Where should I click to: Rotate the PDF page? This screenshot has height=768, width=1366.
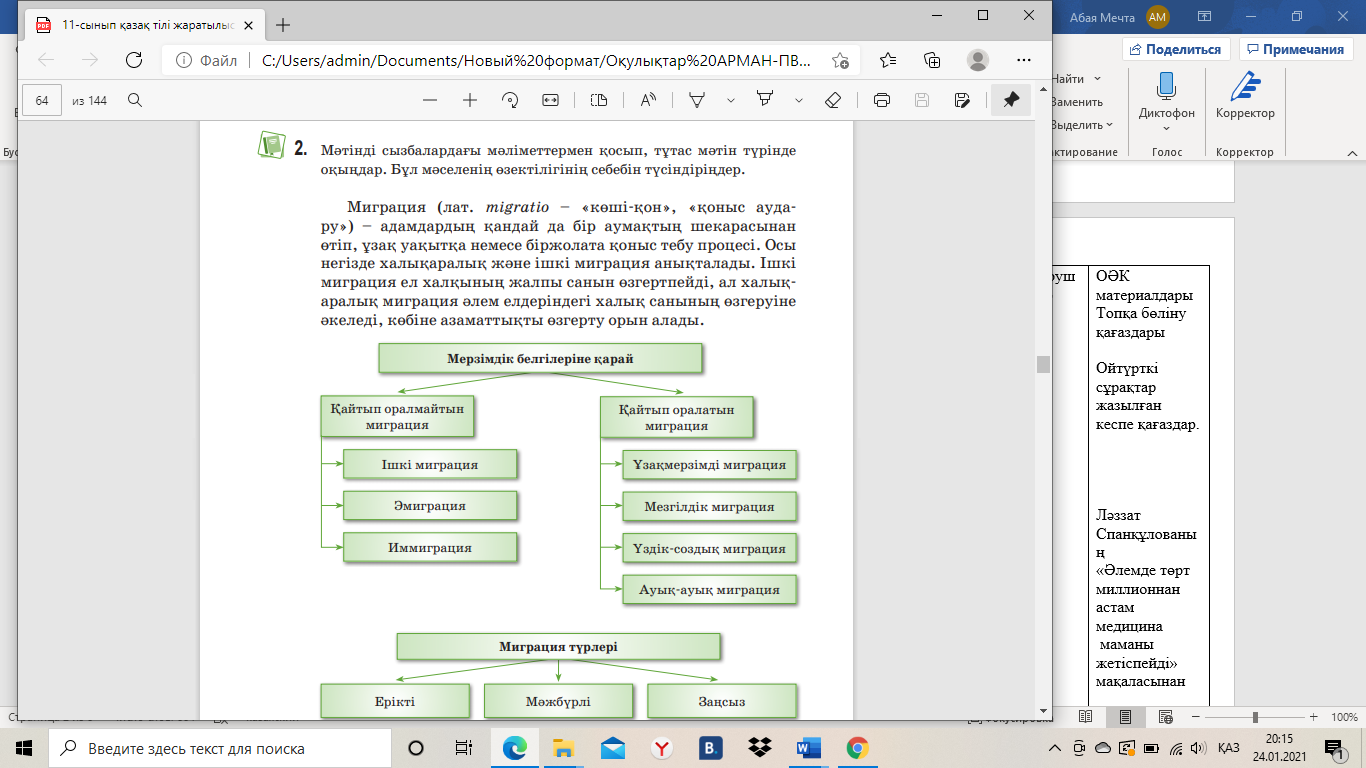point(510,100)
